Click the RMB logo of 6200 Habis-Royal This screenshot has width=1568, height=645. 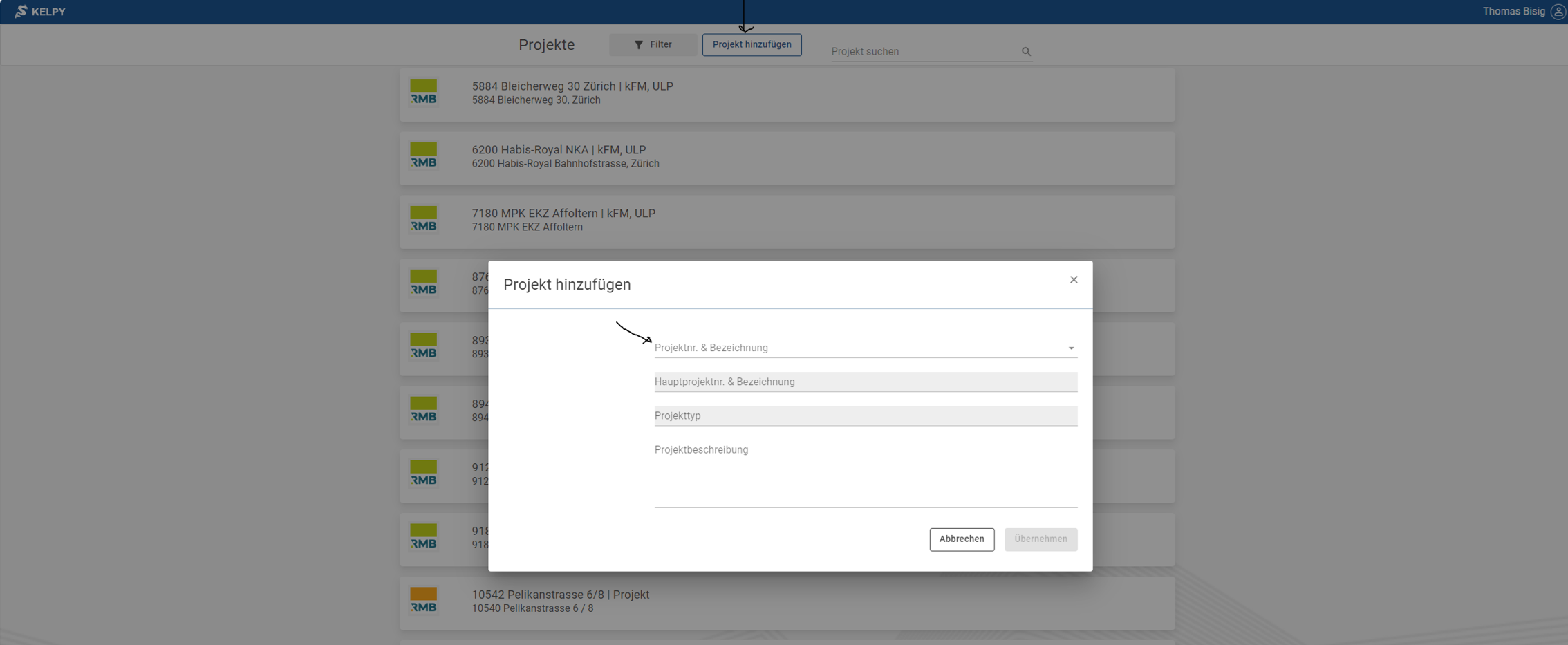coord(423,156)
